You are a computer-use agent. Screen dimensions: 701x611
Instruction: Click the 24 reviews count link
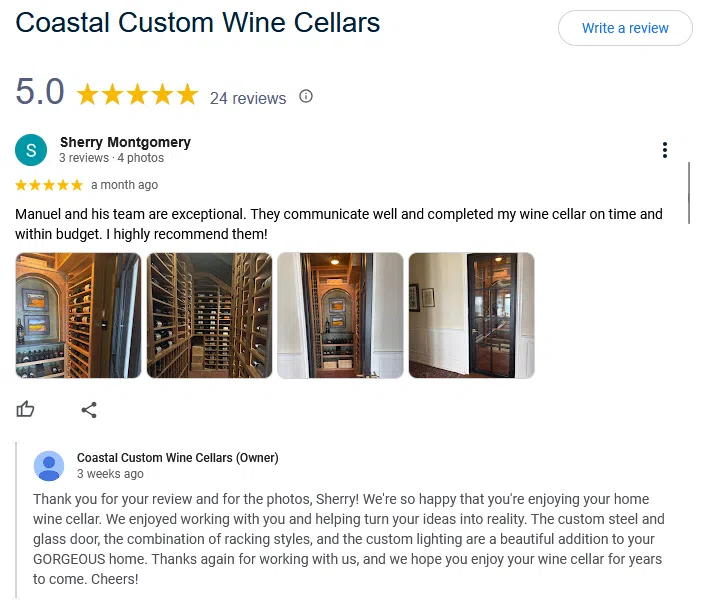tap(248, 98)
